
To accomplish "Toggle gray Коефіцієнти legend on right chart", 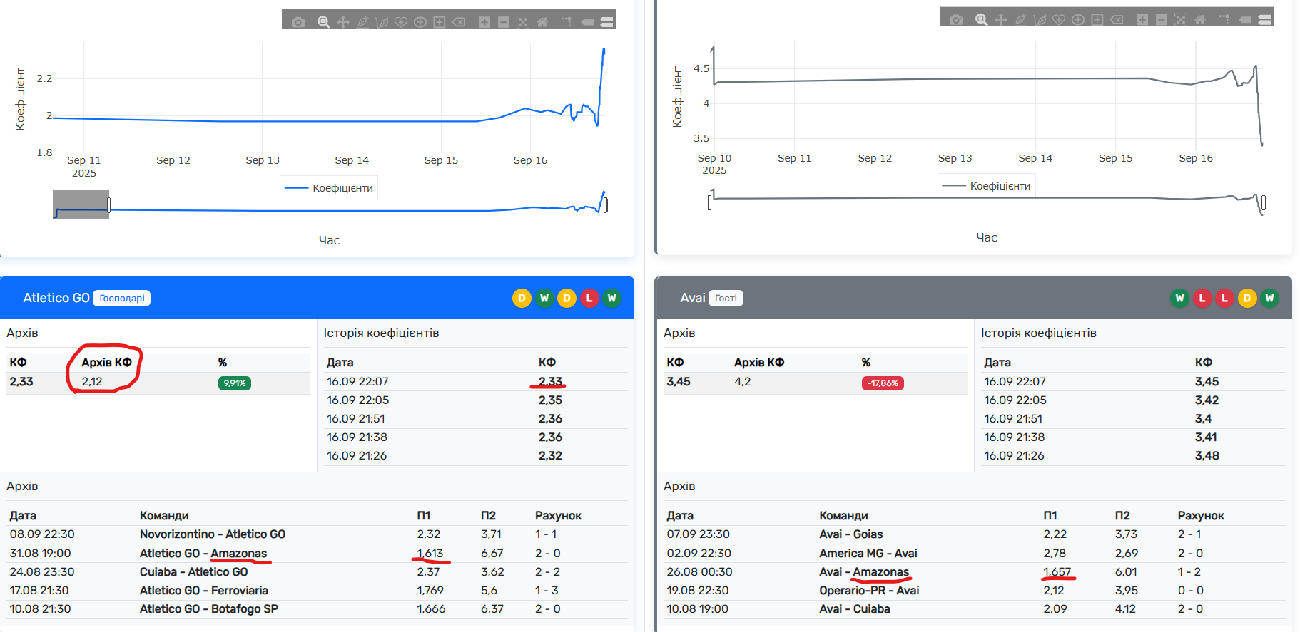I will (x=987, y=186).
